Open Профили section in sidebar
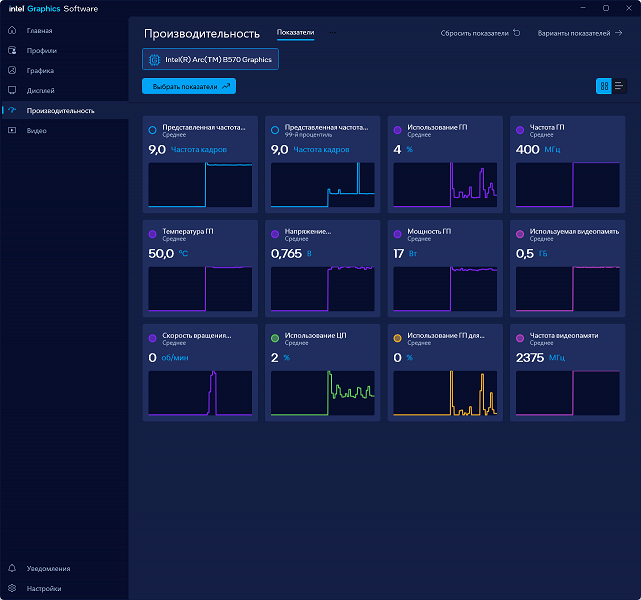The width and height of the screenshot is (641, 600). [41, 51]
